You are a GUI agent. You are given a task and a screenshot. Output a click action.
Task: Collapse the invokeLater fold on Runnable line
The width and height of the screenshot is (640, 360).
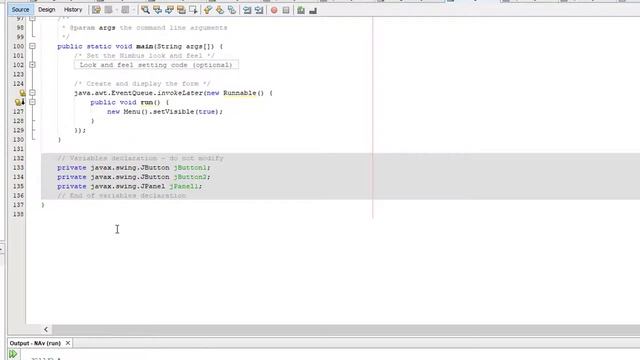coord(32,93)
